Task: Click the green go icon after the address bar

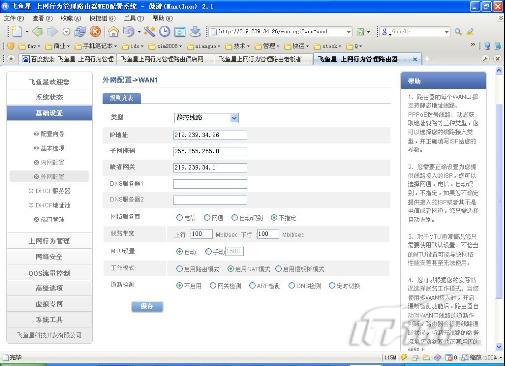Action: coord(360,32)
